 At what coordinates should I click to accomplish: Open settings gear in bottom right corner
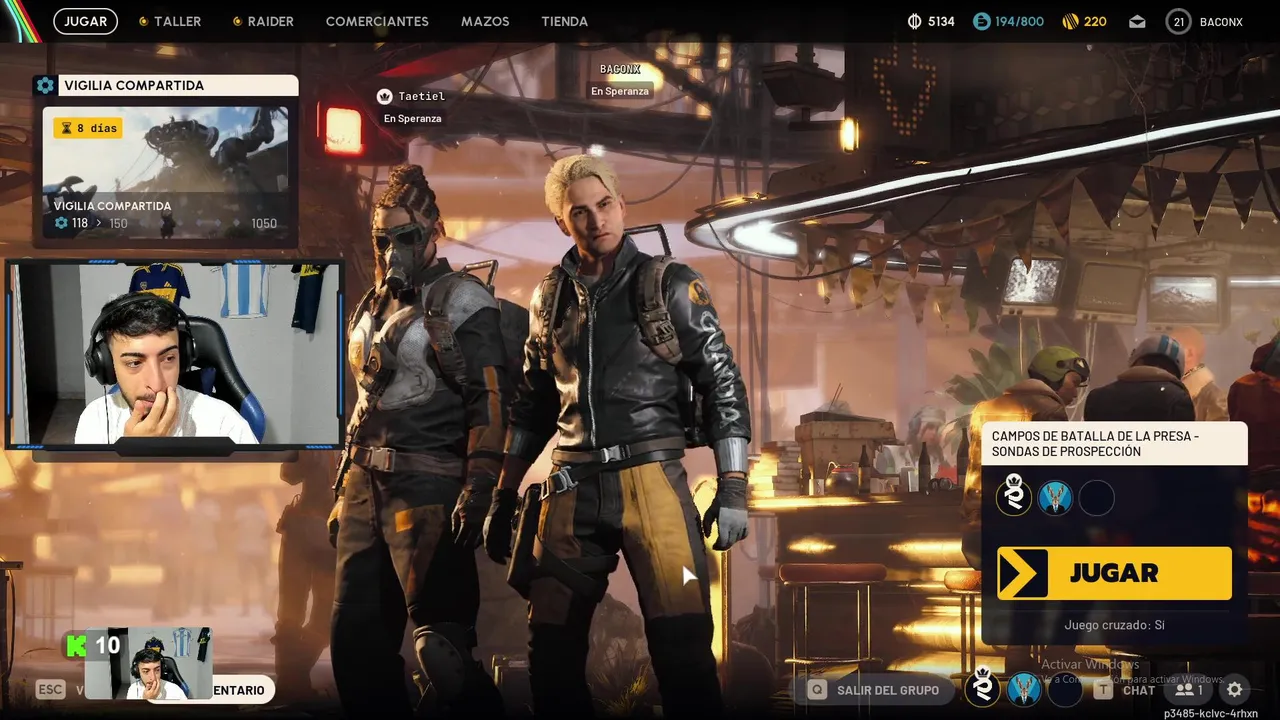click(1235, 689)
